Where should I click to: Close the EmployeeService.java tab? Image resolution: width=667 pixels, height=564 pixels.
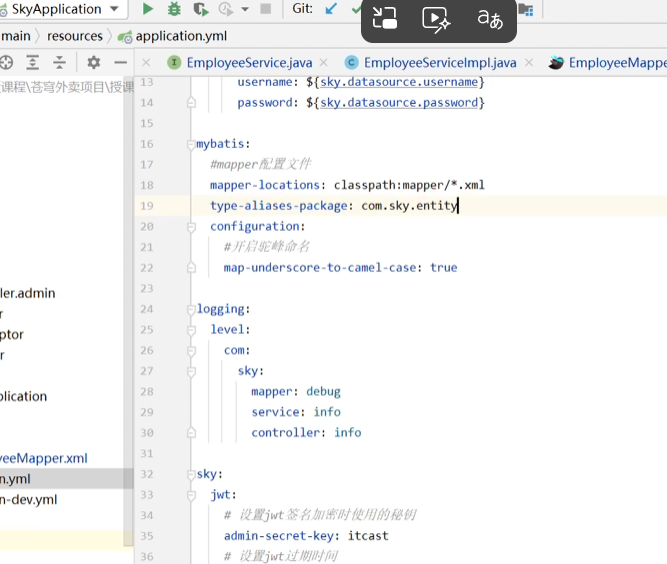tap(324, 63)
